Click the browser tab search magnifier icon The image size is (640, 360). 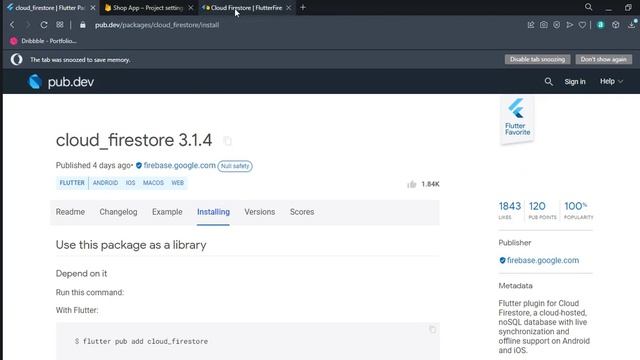tap(588, 7)
